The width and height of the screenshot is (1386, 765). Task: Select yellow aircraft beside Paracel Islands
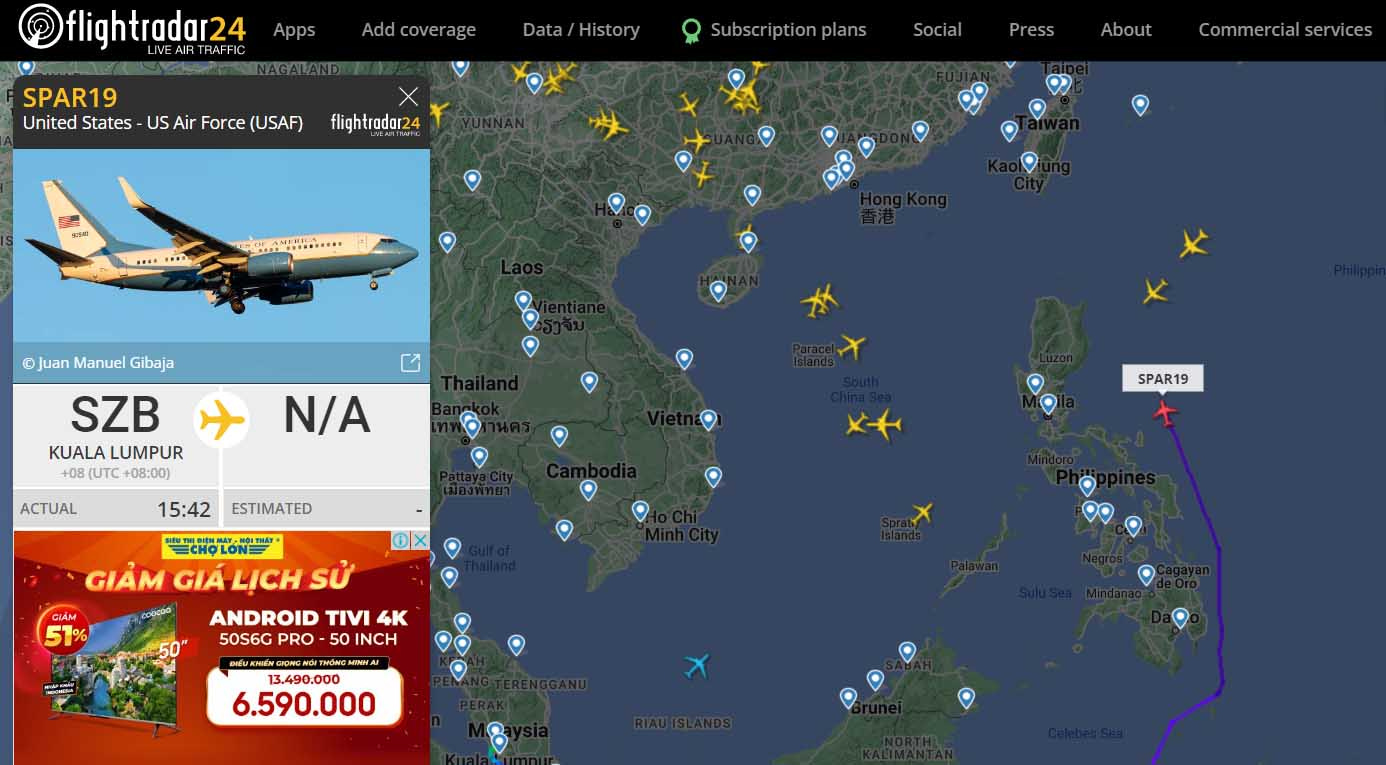coord(851,347)
